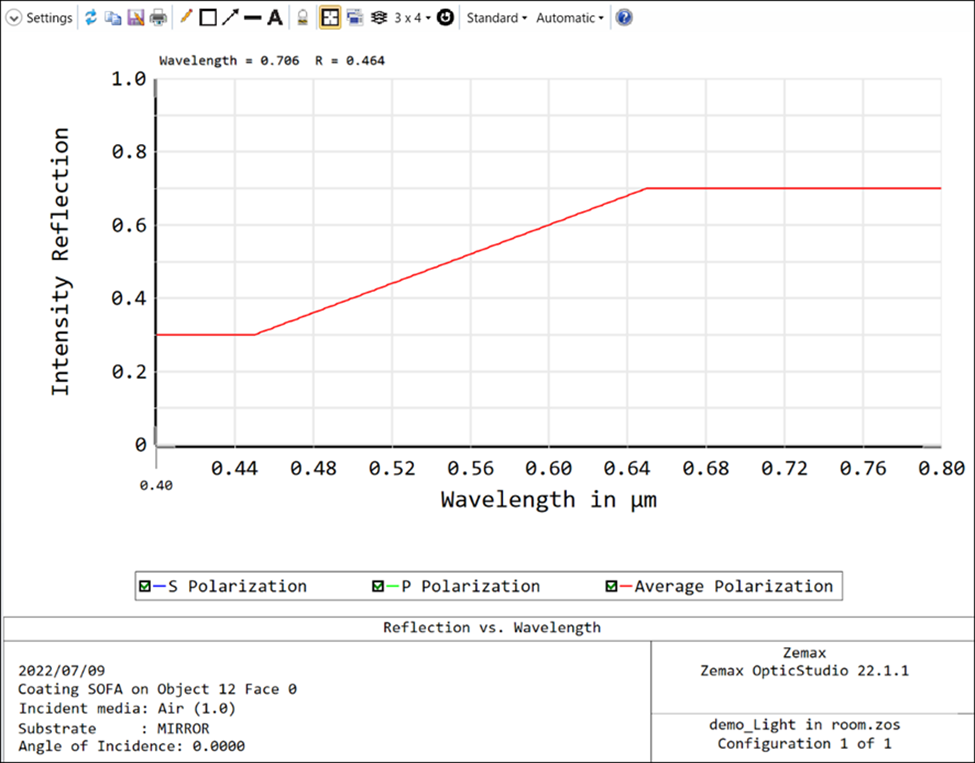Open the Automatic dropdown

click(x=570, y=18)
